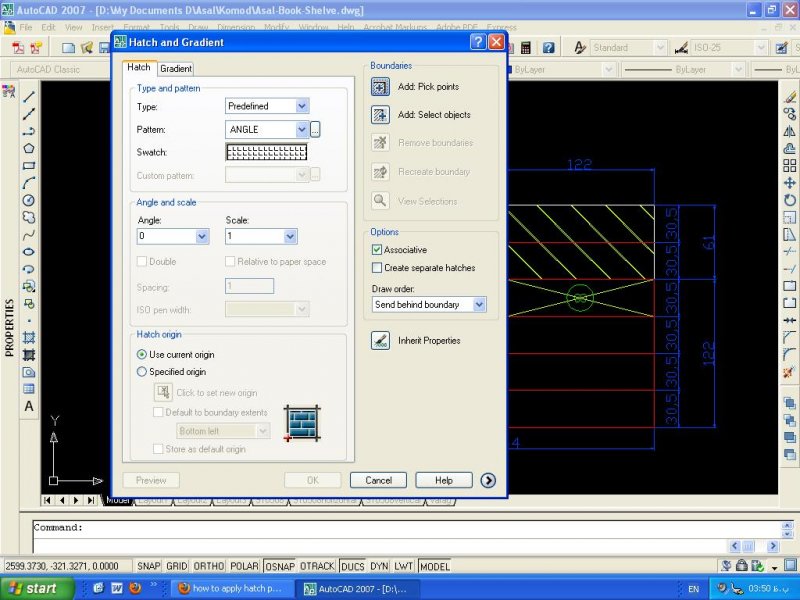800x600 pixels.
Task: Open the Scale dropdown
Action: (290, 236)
